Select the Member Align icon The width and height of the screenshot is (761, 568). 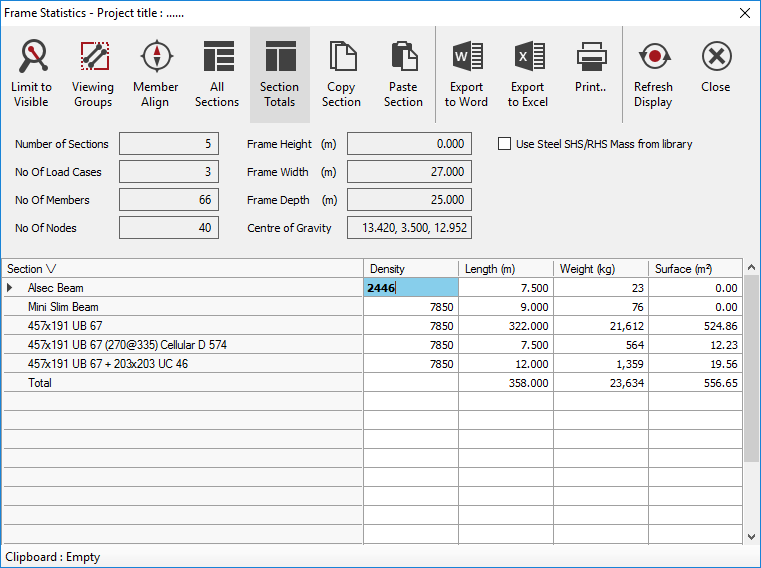point(155,70)
